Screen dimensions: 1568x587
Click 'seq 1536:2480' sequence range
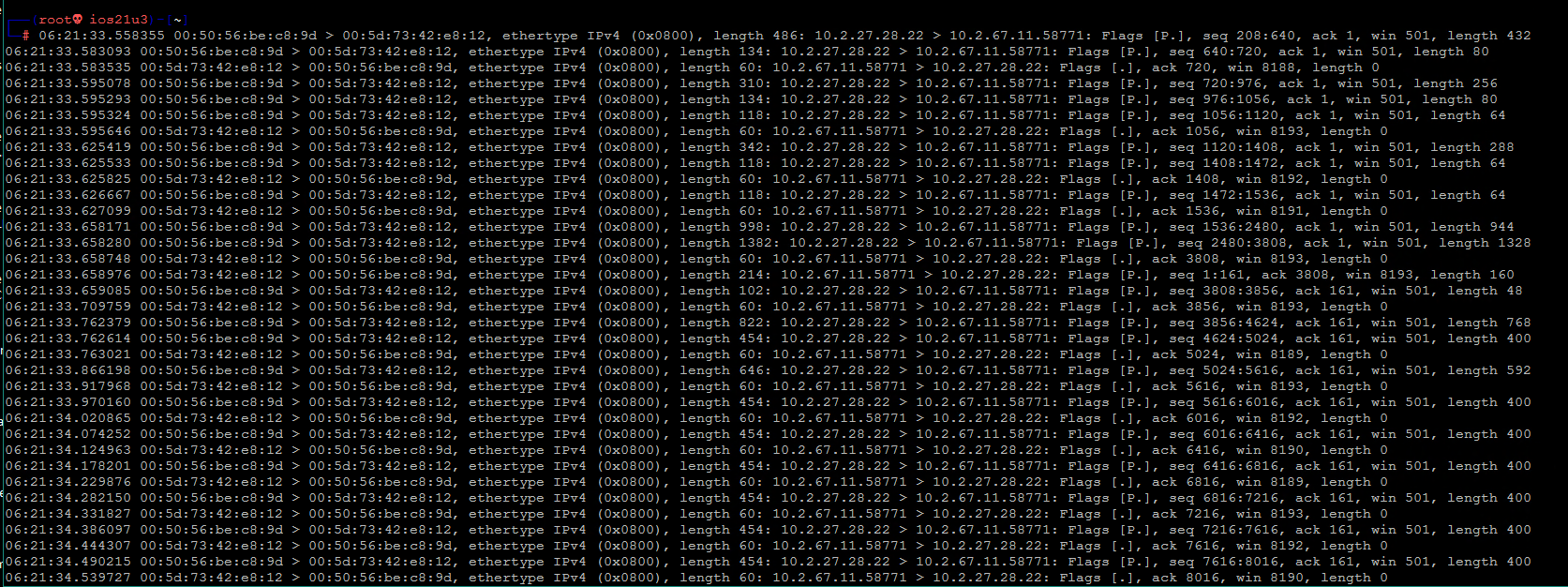click(1223, 227)
